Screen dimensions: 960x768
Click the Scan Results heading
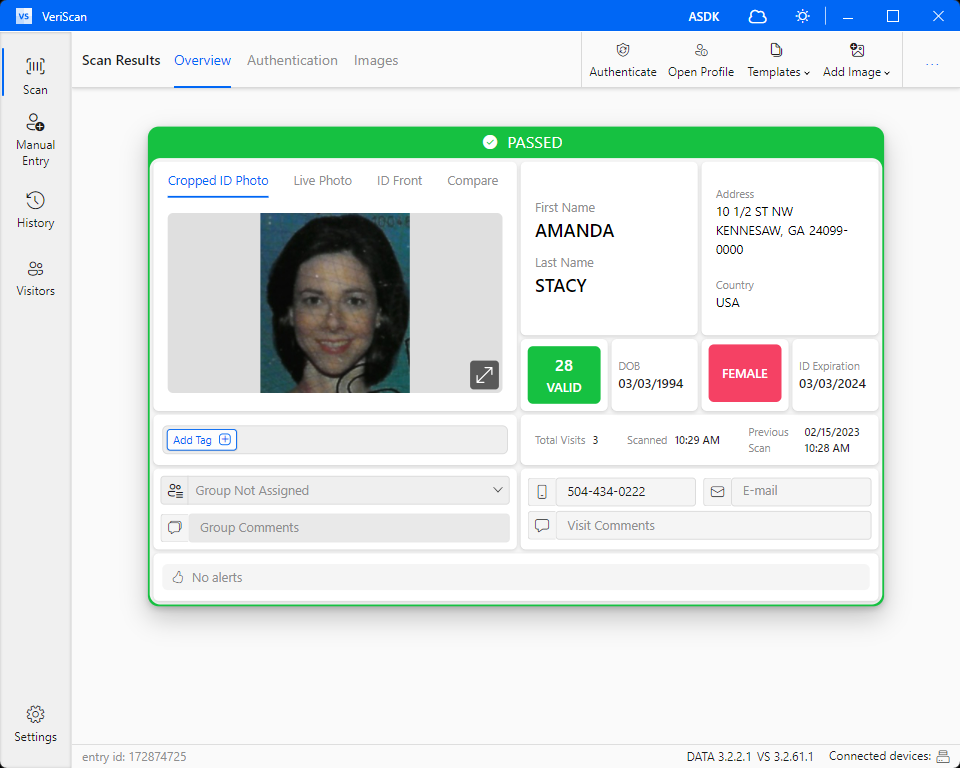(121, 61)
